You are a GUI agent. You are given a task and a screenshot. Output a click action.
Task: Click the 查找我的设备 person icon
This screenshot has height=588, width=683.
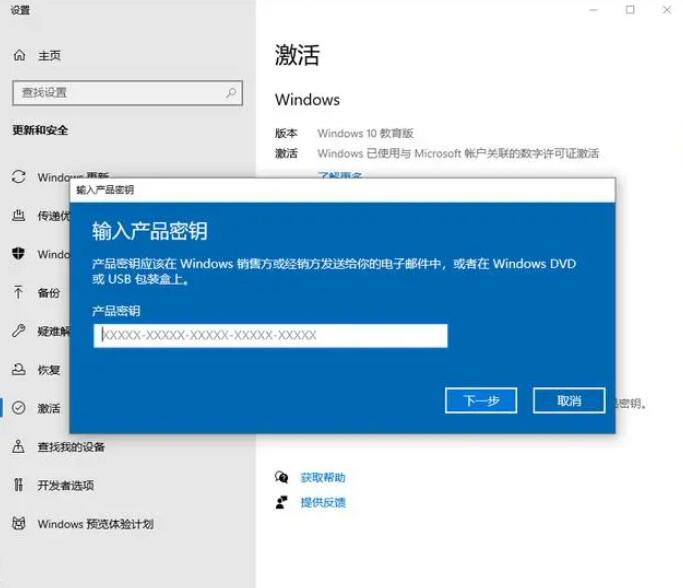click(18, 446)
